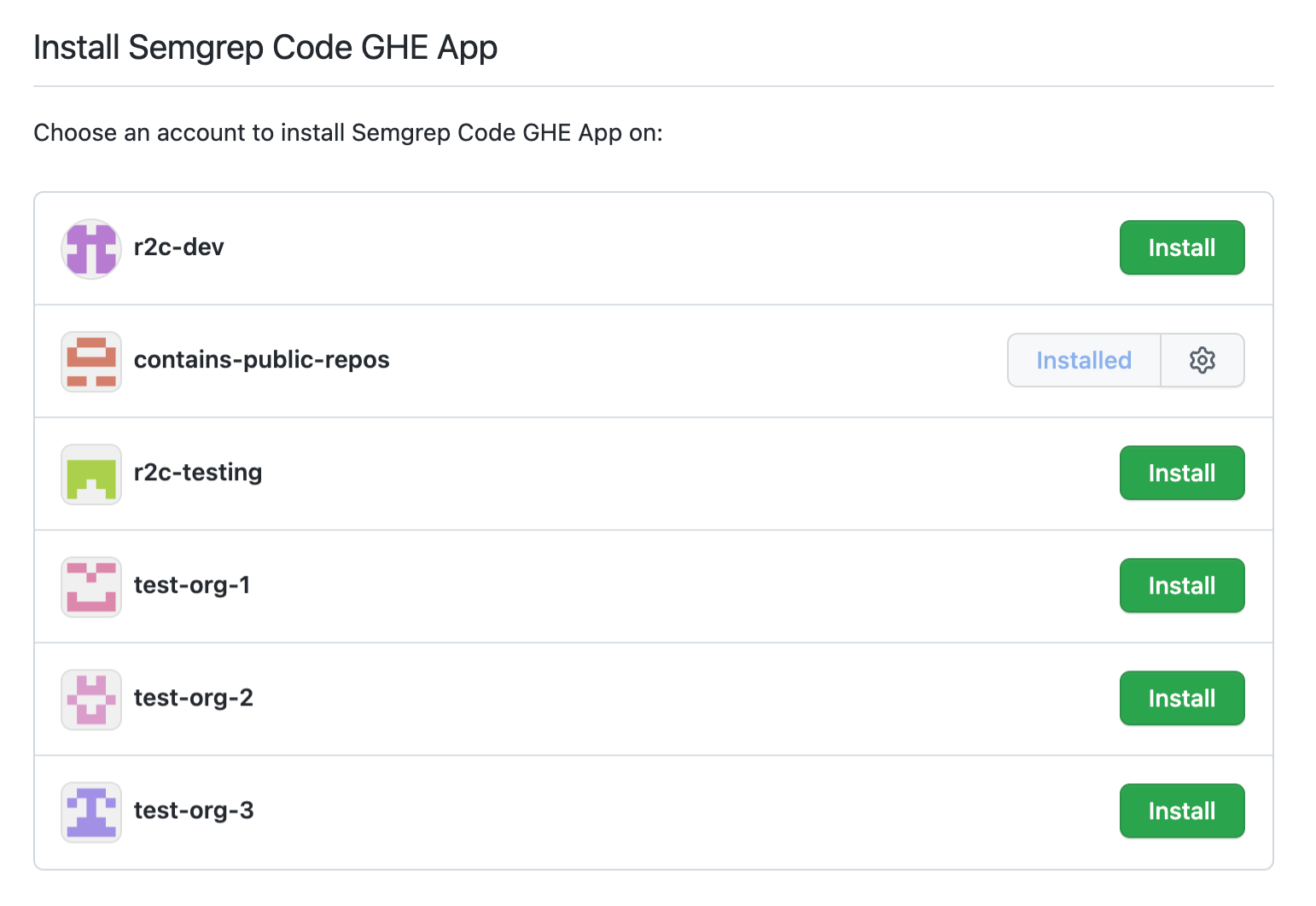Click the r2c-dev purple avatar icon

(90, 248)
